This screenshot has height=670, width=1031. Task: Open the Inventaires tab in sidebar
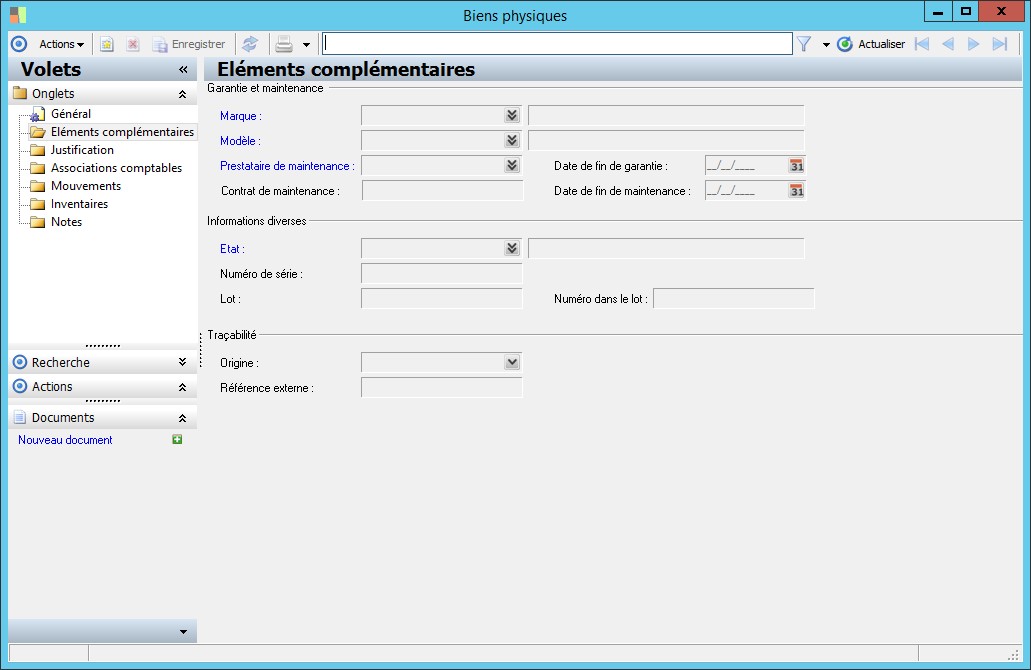point(79,204)
